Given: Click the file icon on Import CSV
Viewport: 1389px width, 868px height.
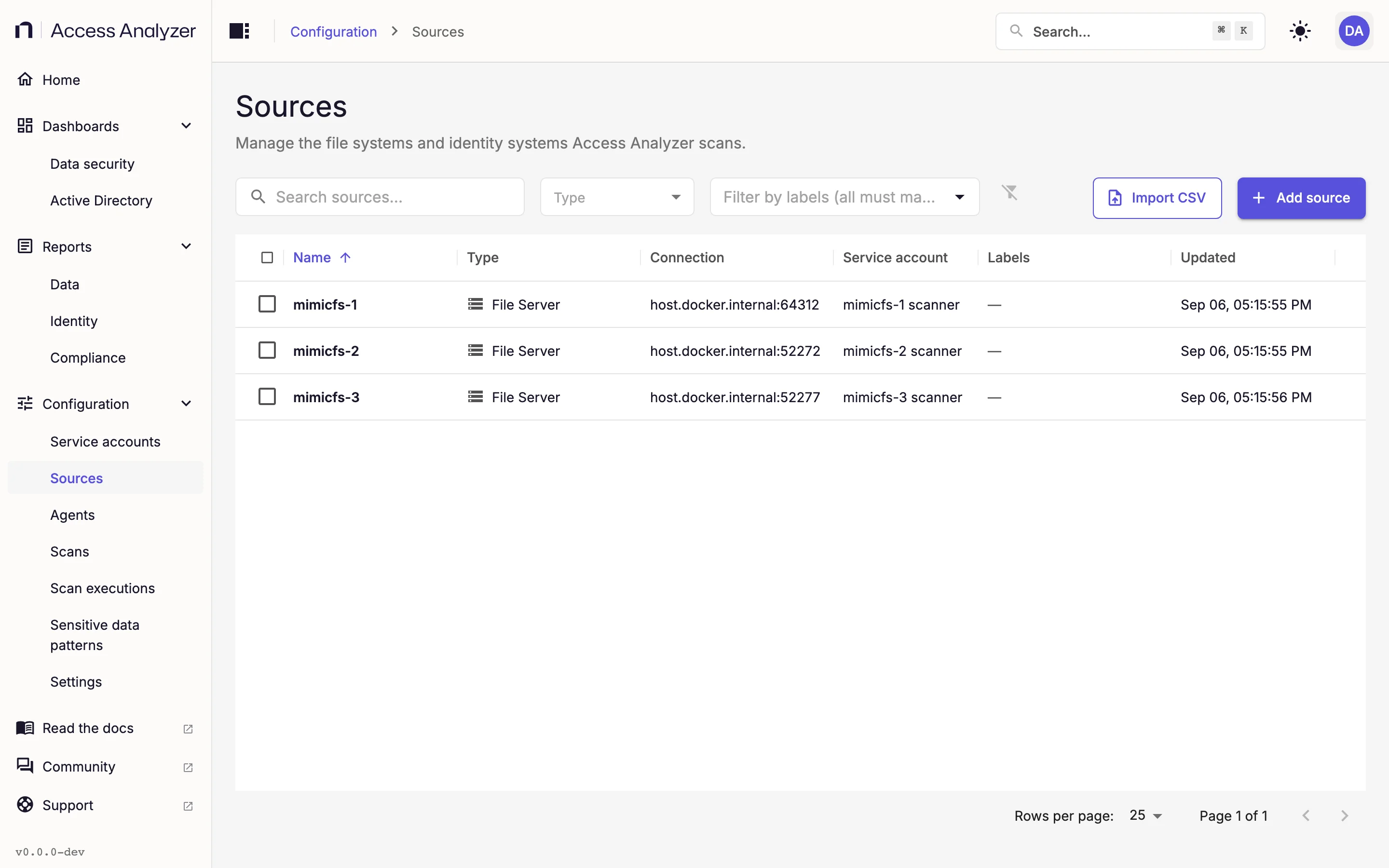Looking at the screenshot, I should click(x=1115, y=198).
